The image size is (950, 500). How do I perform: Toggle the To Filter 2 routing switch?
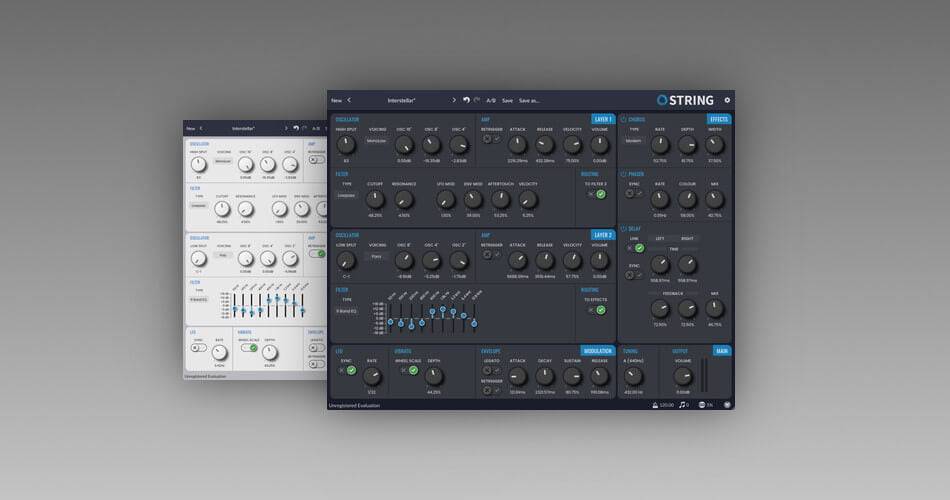596,195
